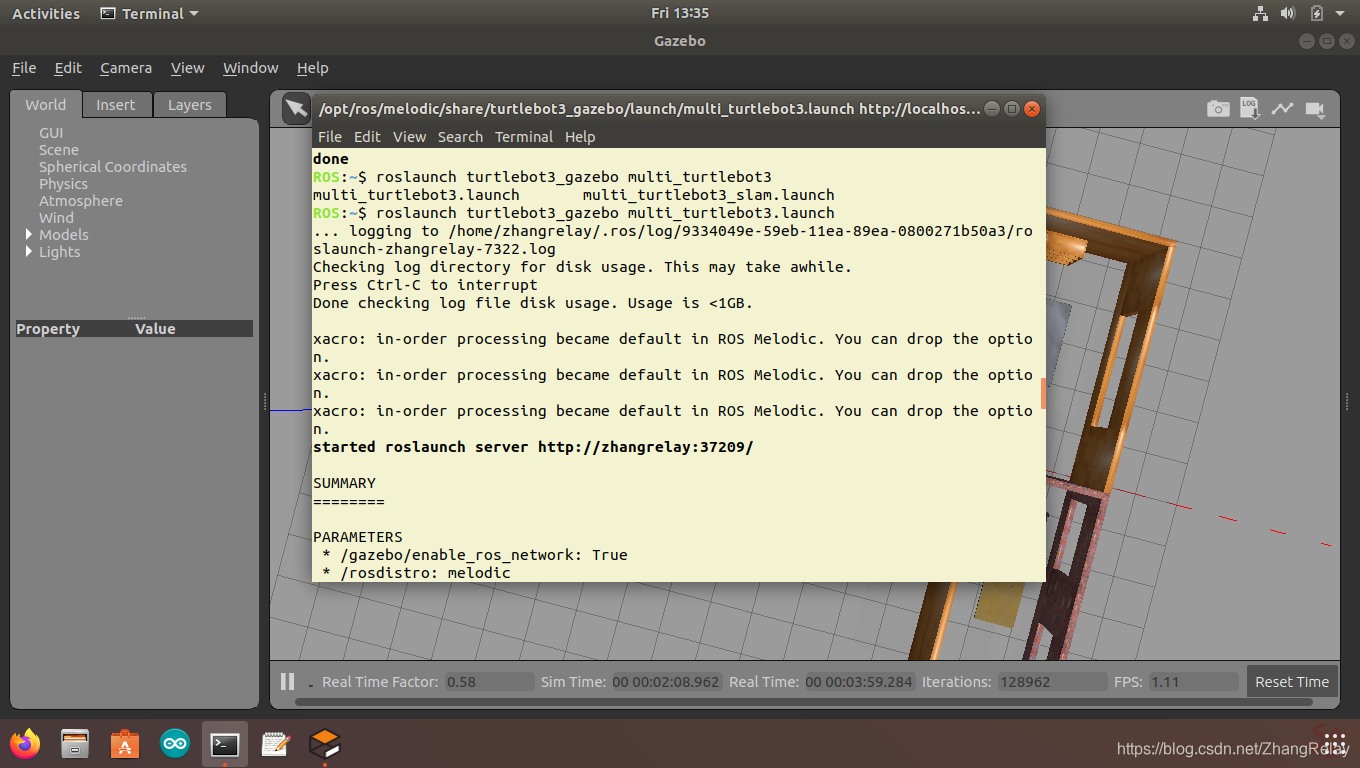
Task: Open Gazebo Help menu
Action: point(312,68)
